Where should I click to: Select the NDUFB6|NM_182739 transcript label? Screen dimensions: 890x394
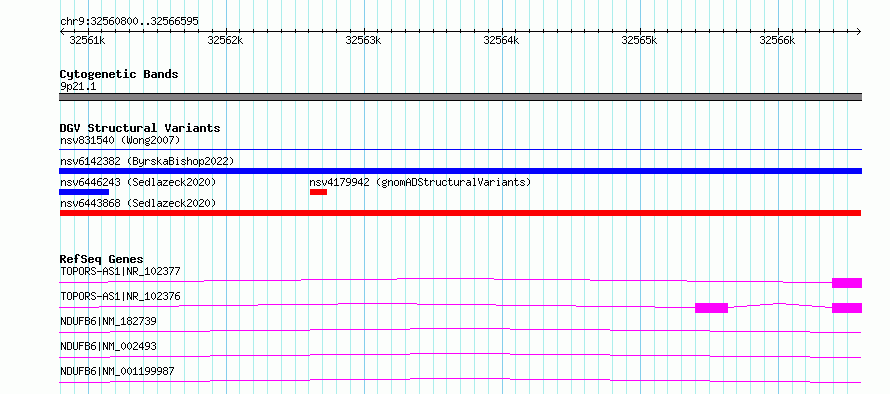click(108, 321)
